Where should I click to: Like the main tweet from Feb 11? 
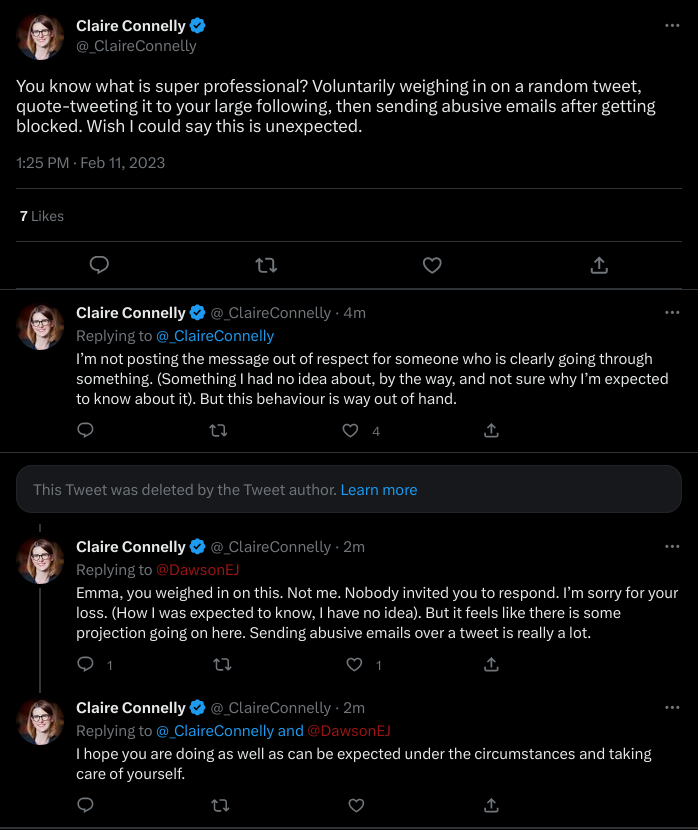(432, 265)
